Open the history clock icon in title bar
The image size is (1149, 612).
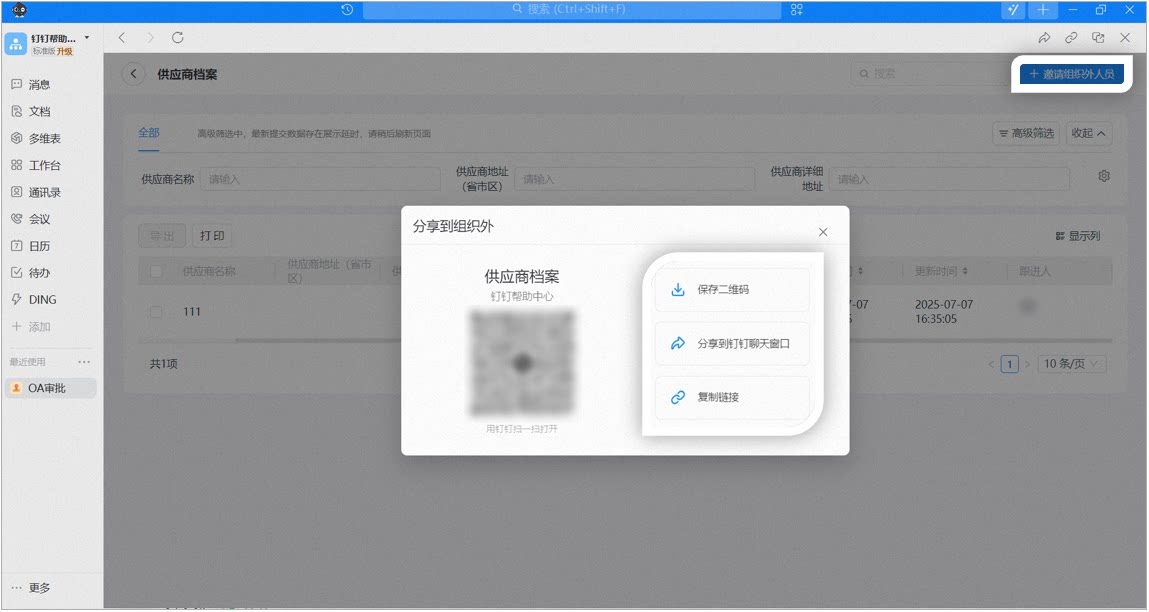[x=347, y=10]
